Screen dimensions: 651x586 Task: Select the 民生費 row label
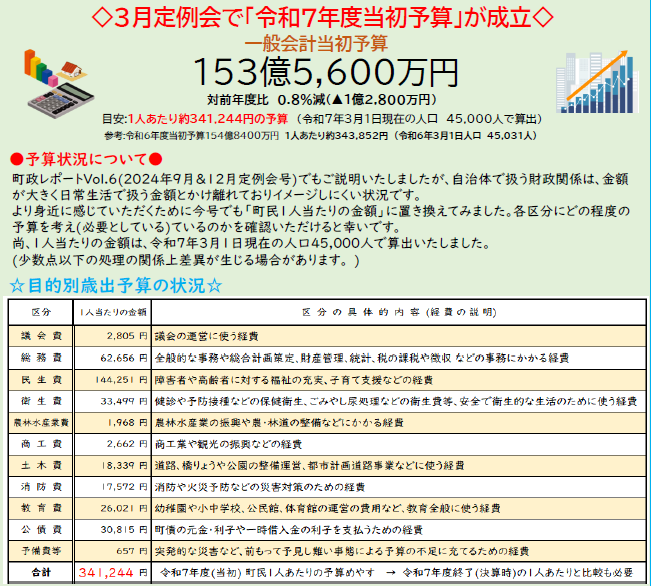(38, 380)
